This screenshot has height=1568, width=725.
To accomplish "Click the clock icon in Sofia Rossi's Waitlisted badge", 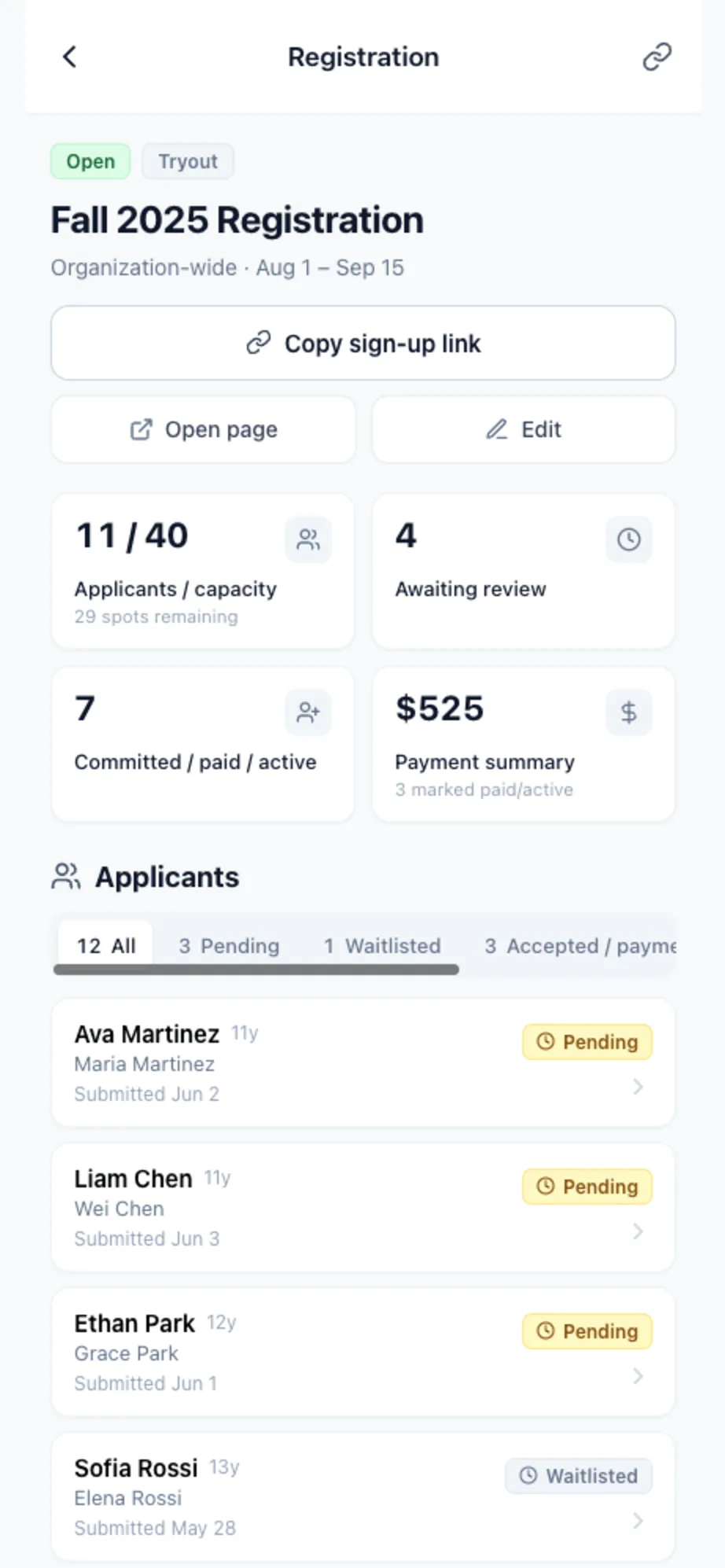I will [x=528, y=1476].
